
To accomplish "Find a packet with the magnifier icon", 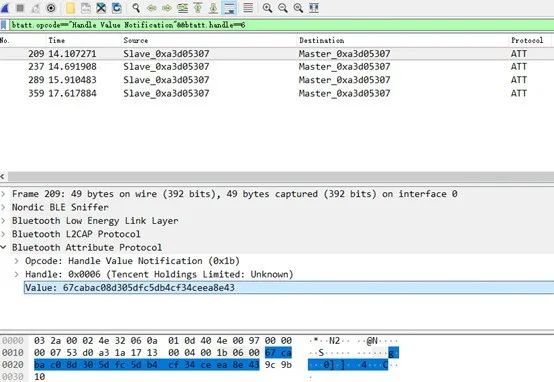I will pyautogui.click(x=136, y=8).
